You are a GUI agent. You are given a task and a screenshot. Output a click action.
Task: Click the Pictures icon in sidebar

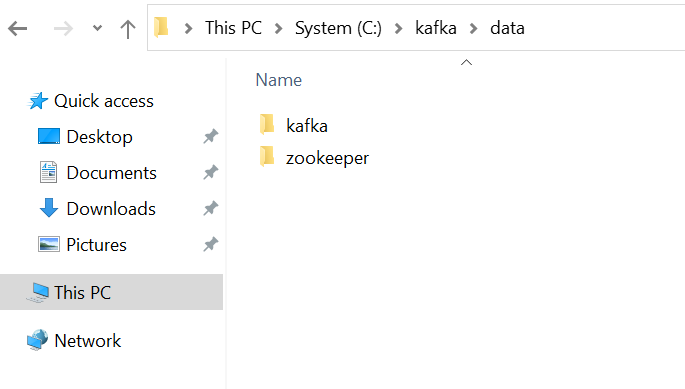pos(48,244)
